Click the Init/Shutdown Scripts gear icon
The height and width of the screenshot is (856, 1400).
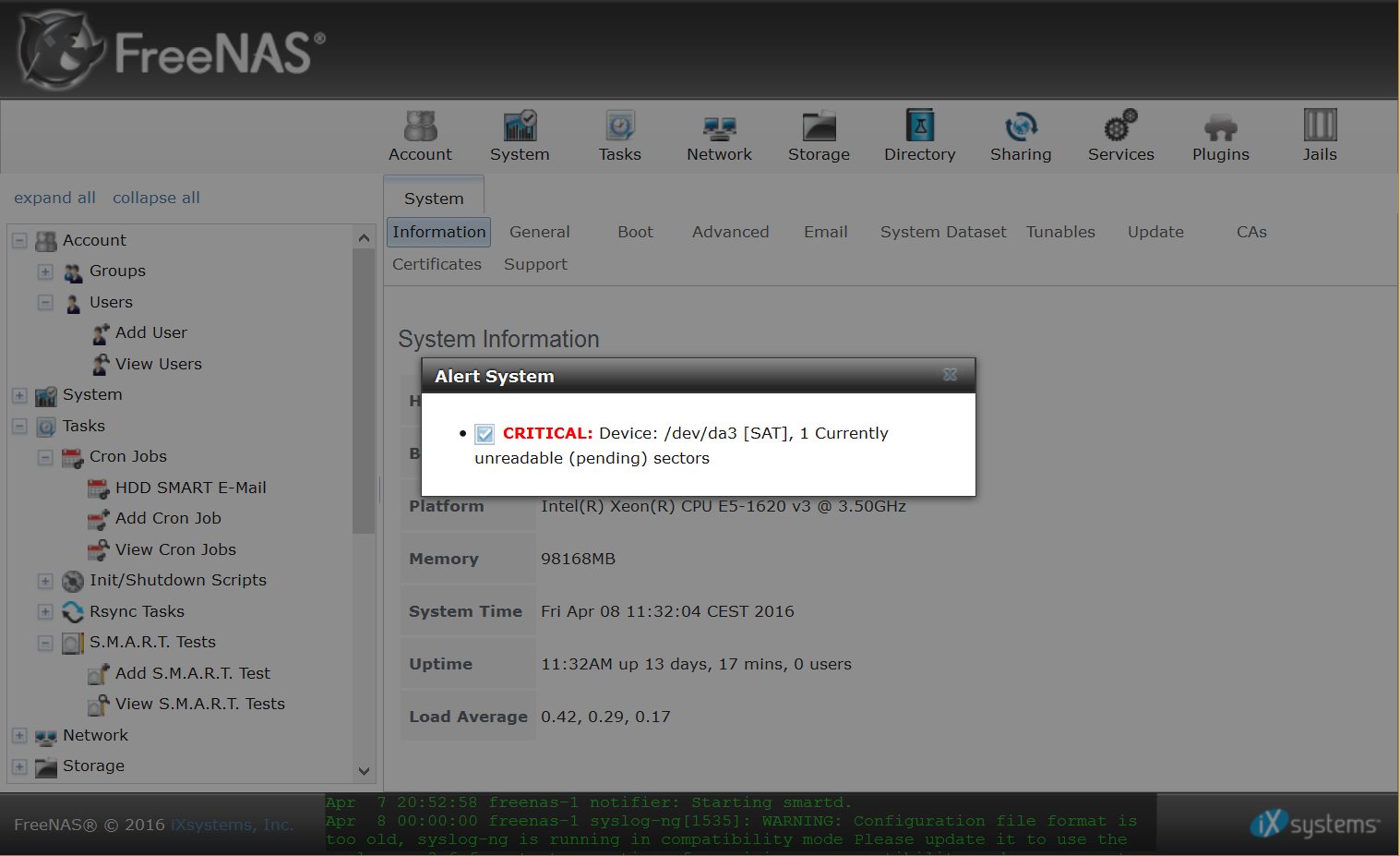pyautogui.click(x=73, y=581)
